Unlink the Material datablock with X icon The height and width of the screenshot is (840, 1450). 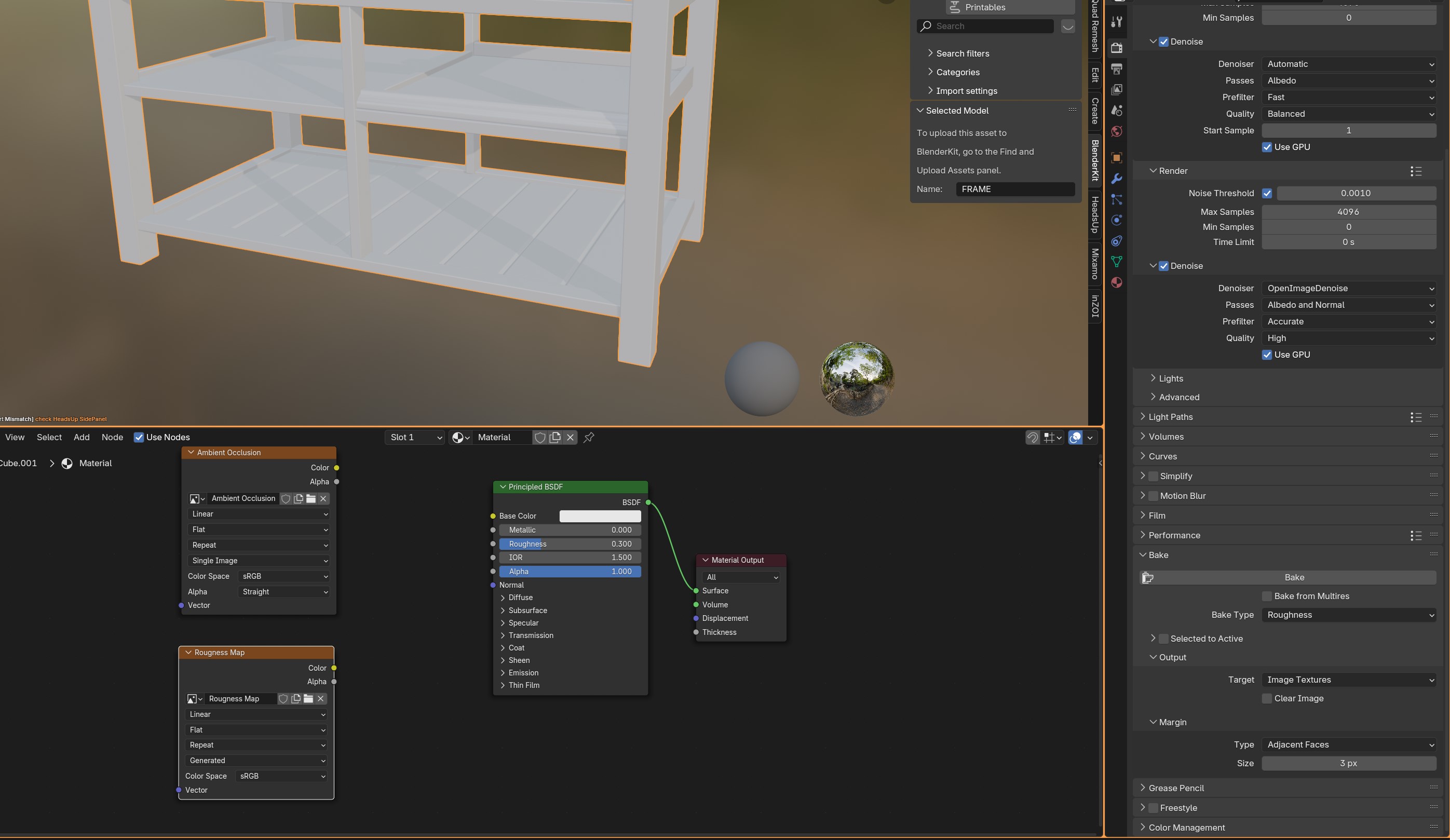coord(570,437)
